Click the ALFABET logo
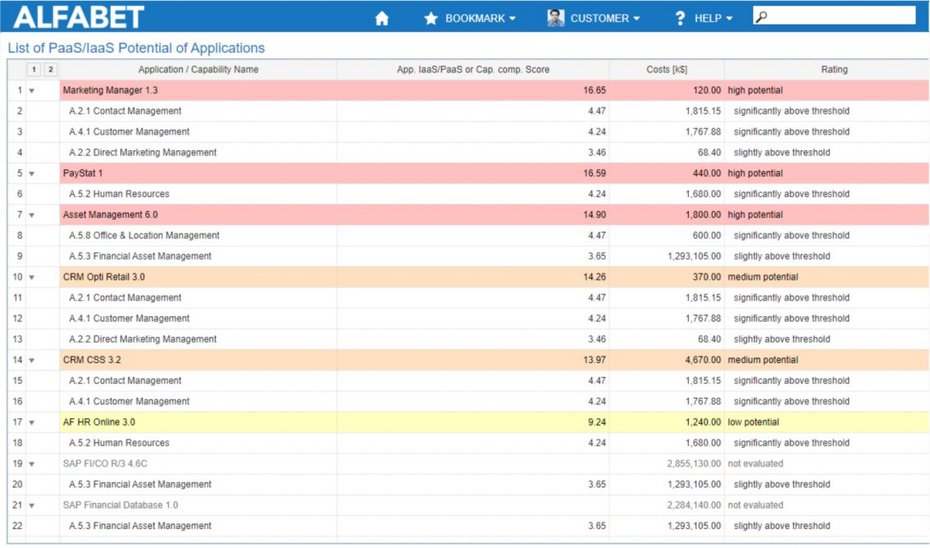Image resolution: width=930 pixels, height=548 pixels. (x=79, y=17)
